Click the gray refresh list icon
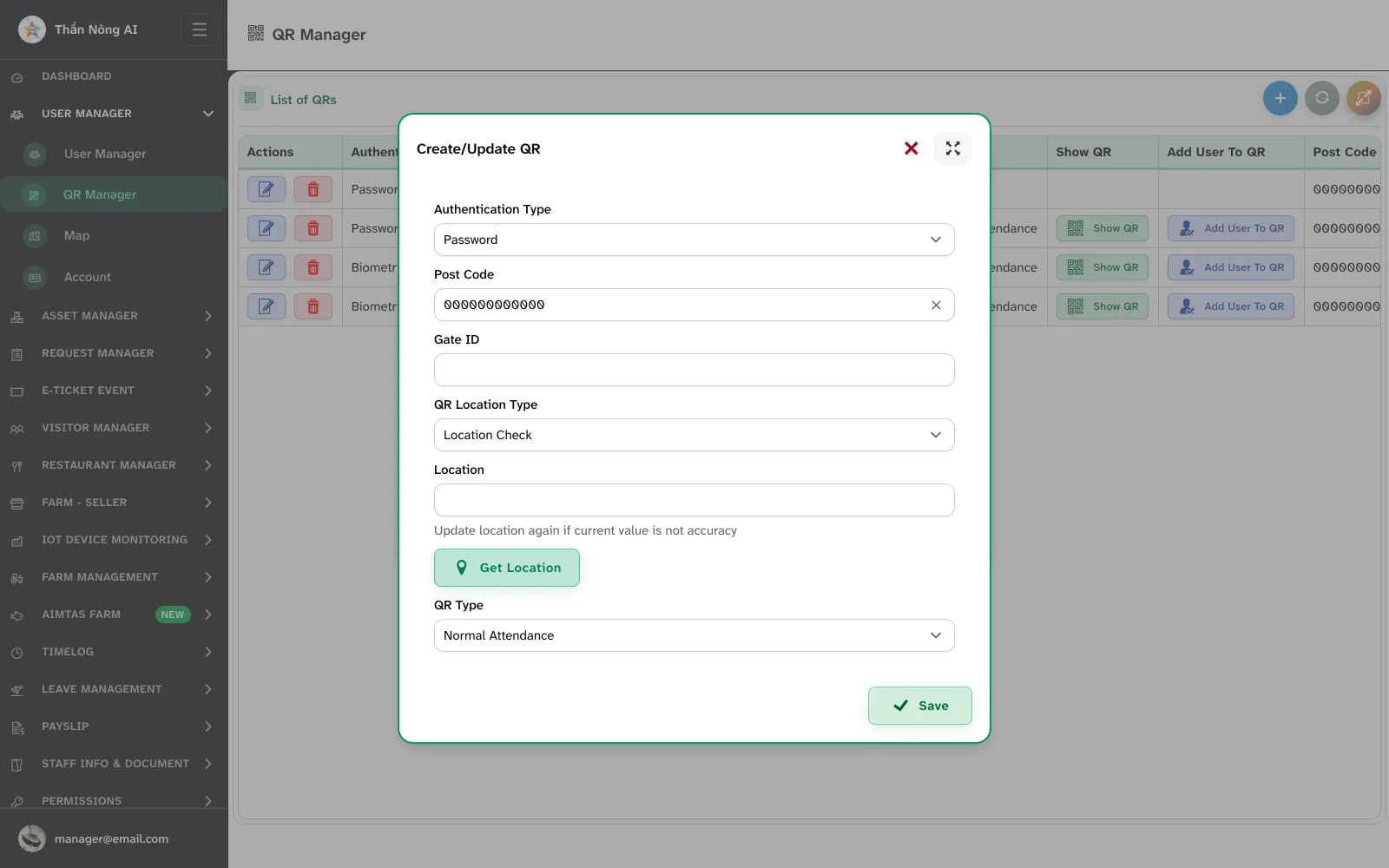The width and height of the screenshot is (1389, 868). (x=1321, y=98)
